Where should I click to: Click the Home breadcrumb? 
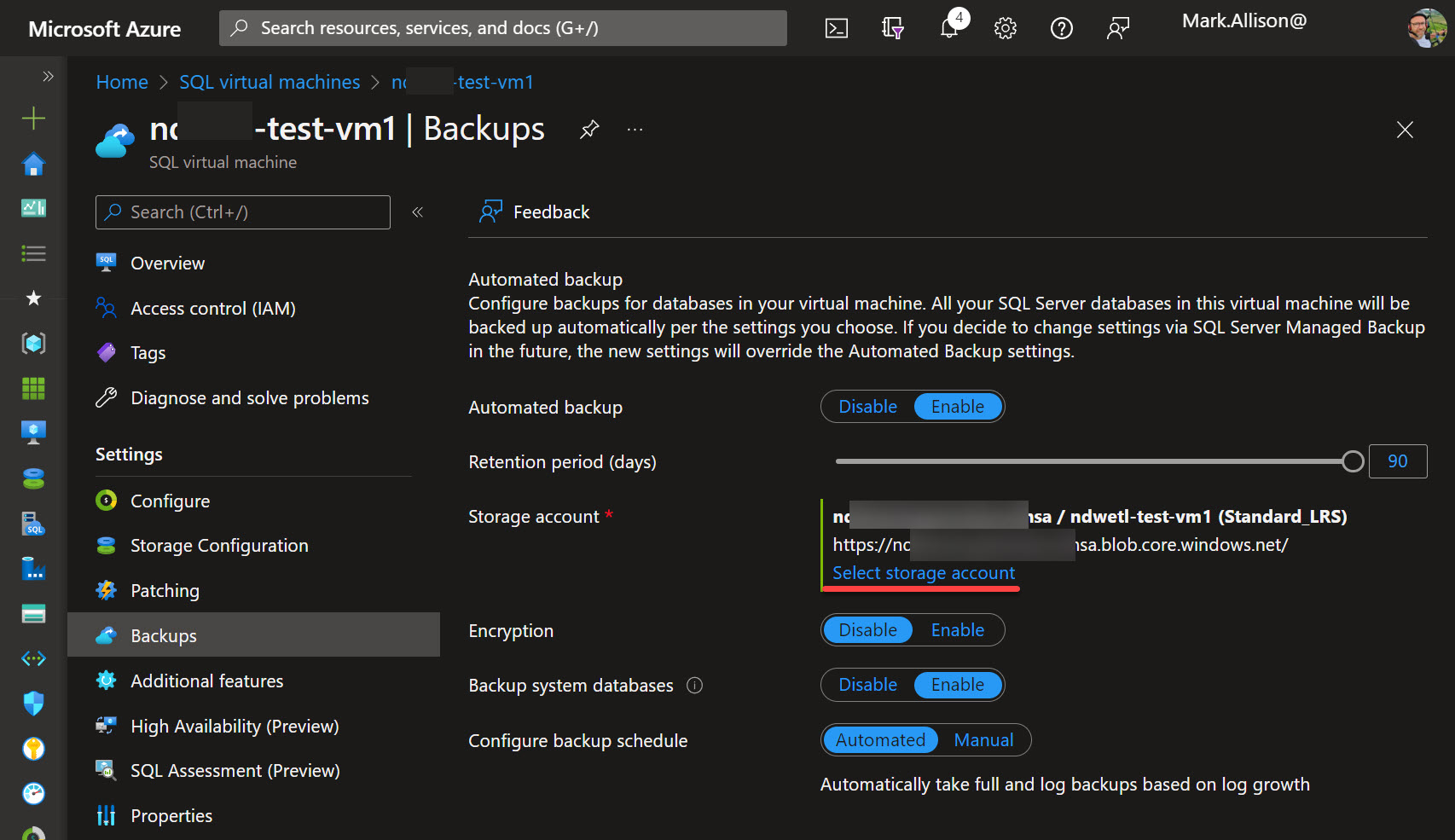point(122,82)
